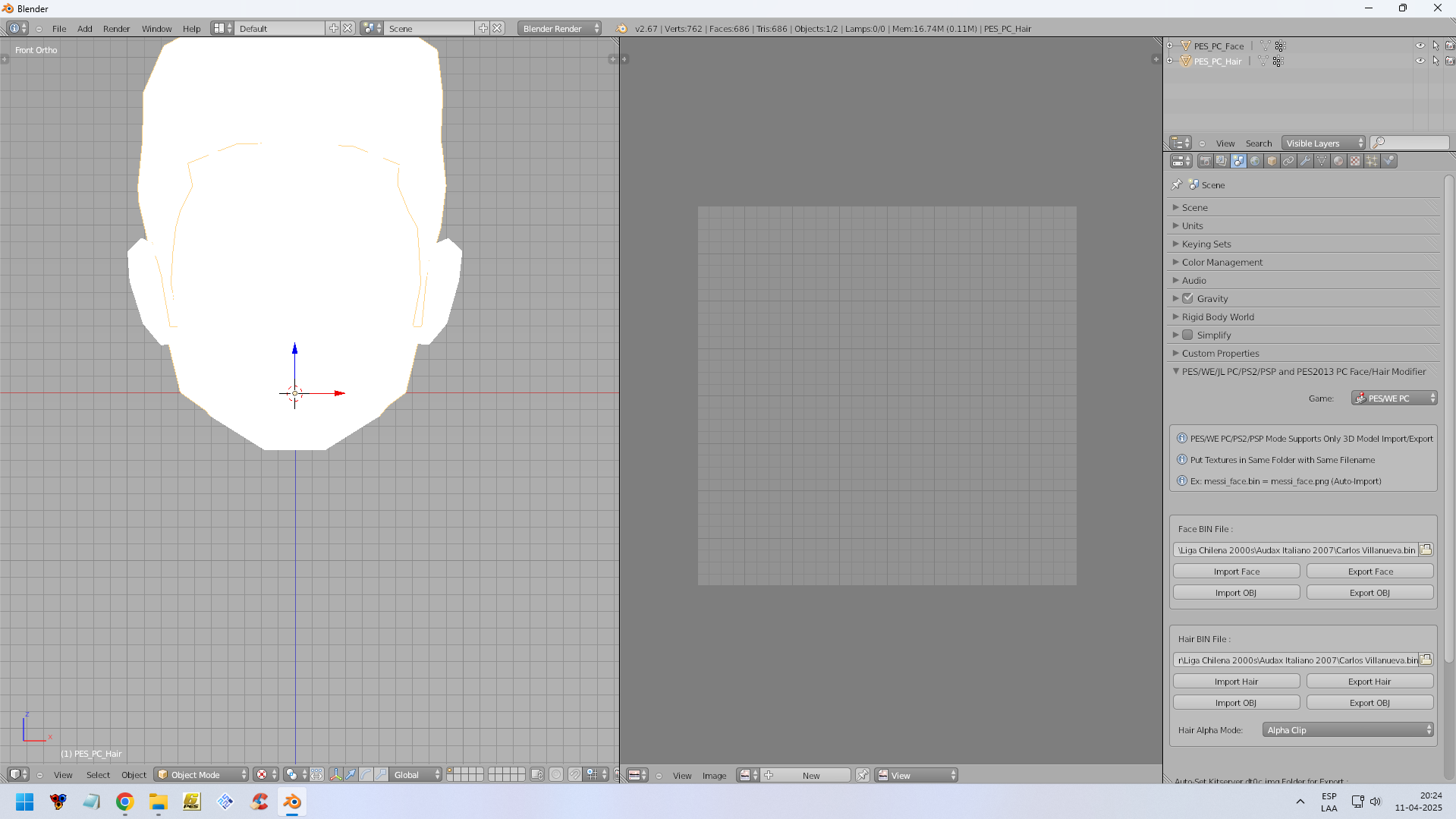Open the Blender Render engine selector
Screen dimensions: 1456x819
(x=560, y=28)
